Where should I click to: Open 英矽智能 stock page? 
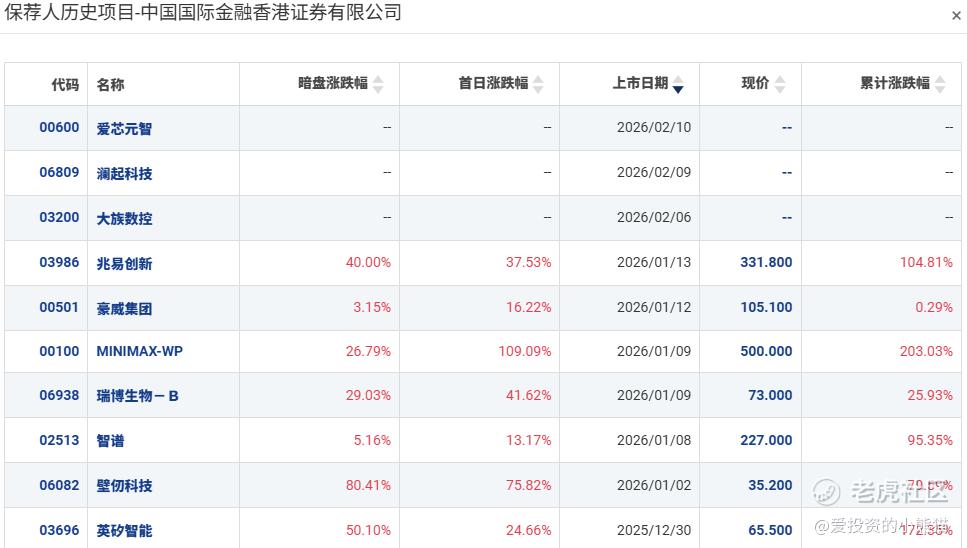coord(124,531)
